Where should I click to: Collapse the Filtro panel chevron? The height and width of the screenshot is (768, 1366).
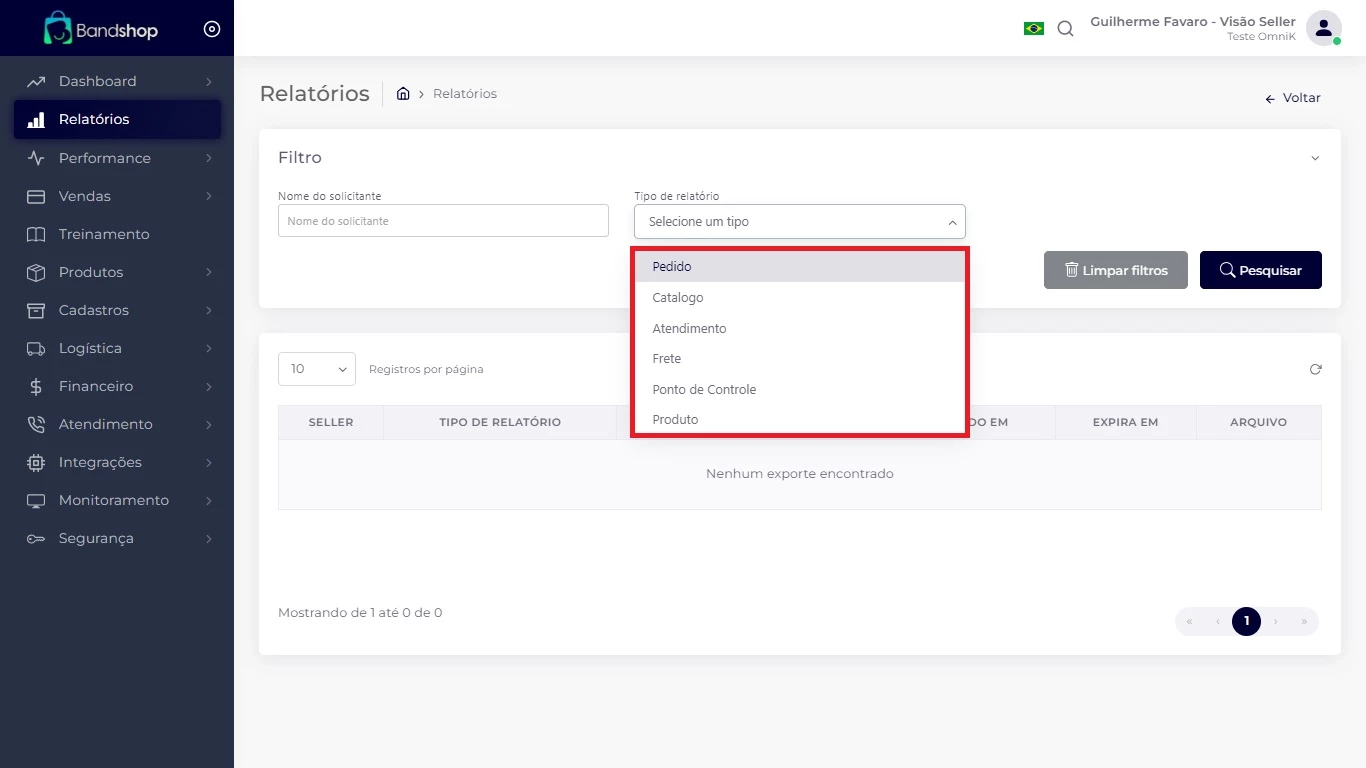tap(1314, 158)
